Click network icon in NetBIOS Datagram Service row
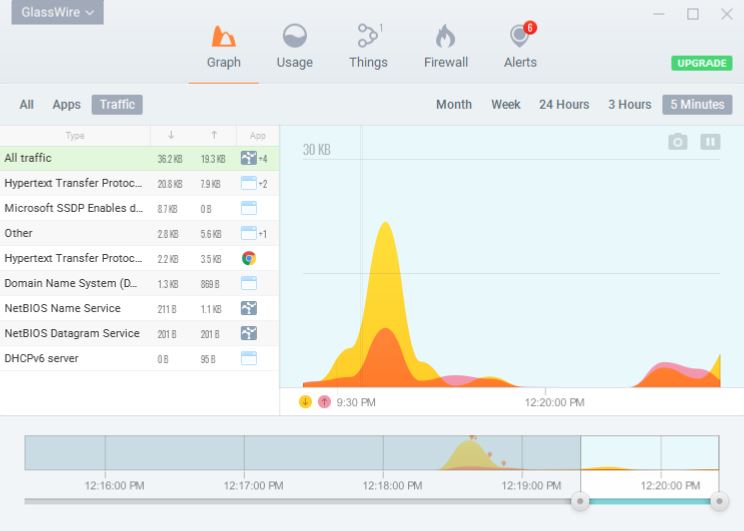The height and width of the screenshot is (531, 744). [249, 334]
